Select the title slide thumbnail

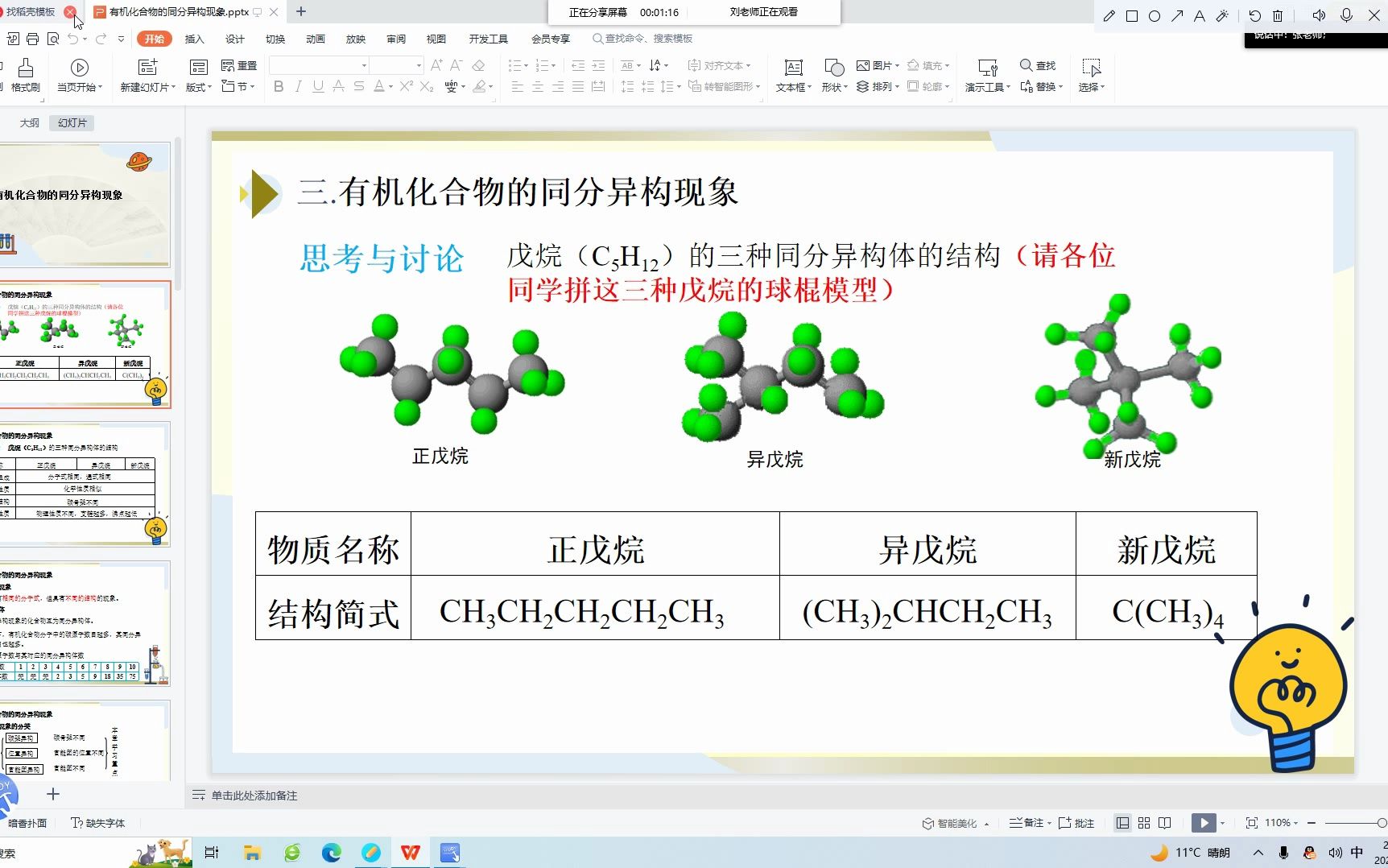pos(85,205)
